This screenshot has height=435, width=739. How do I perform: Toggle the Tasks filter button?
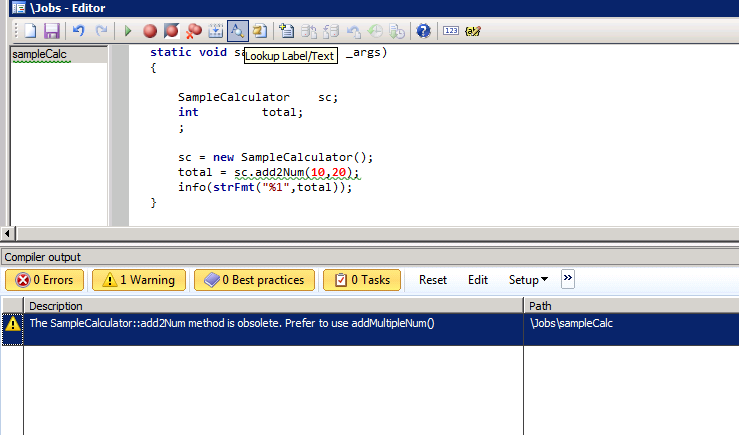tap(362, 280)
